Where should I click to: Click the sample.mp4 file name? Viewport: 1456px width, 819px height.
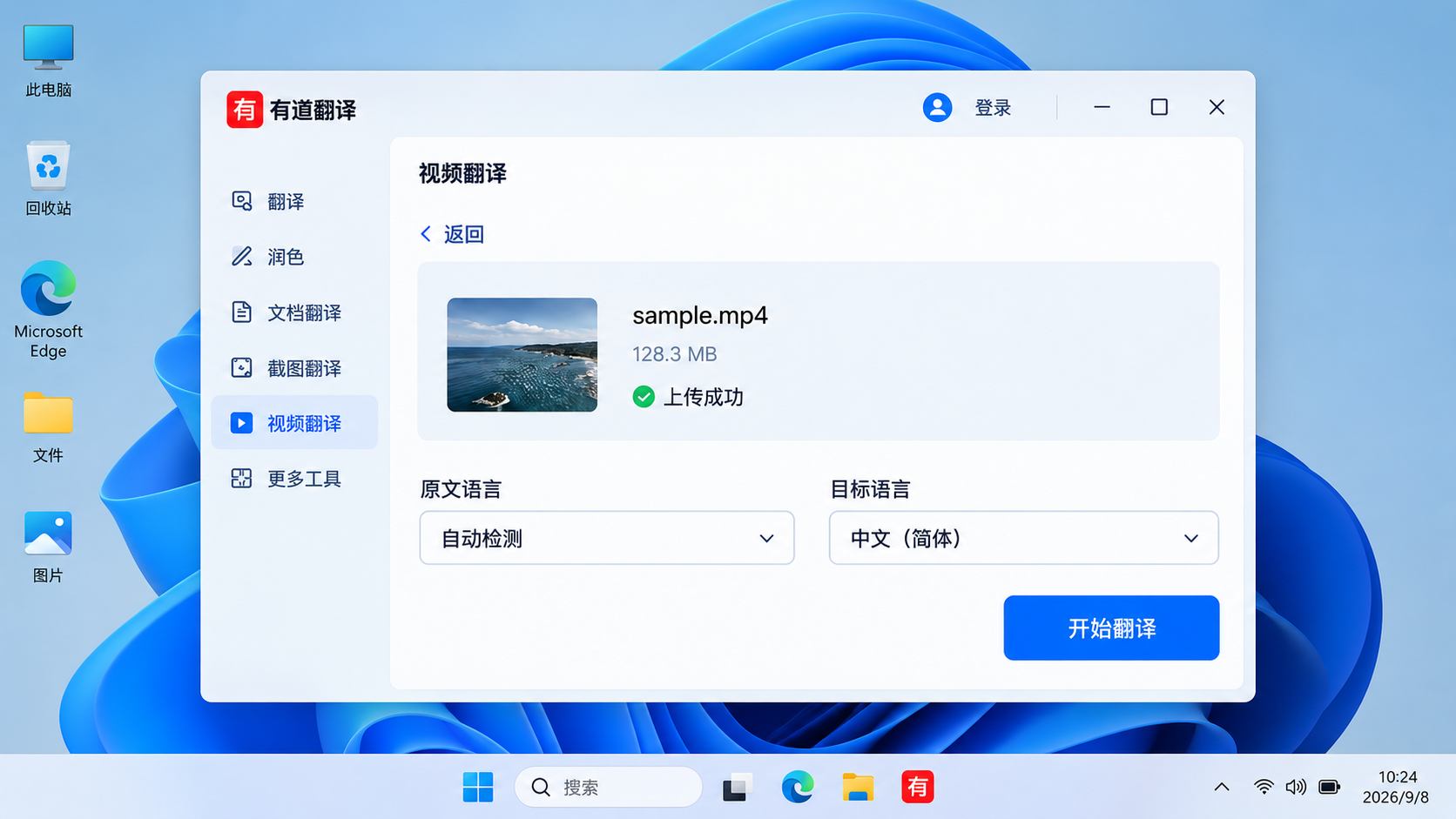tap(700, 315)
